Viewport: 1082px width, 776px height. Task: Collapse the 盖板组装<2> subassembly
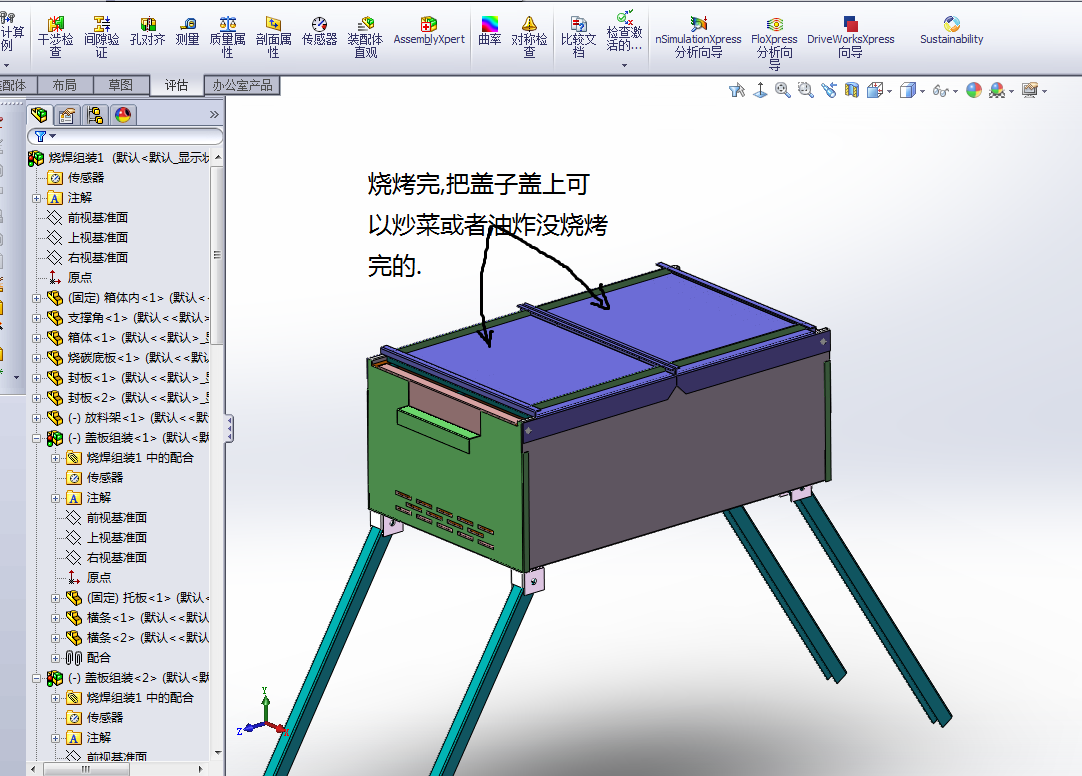[37, 678]
